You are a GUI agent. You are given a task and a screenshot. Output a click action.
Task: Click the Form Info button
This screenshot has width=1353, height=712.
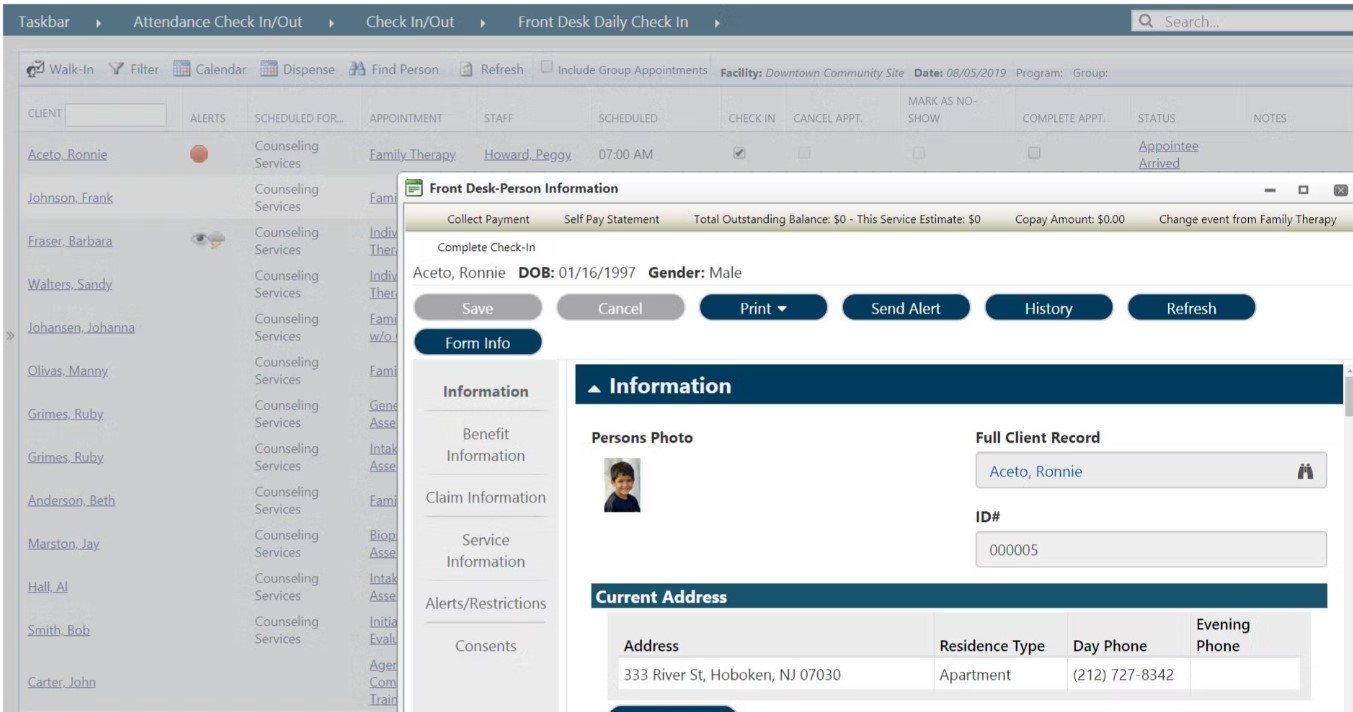477,342
